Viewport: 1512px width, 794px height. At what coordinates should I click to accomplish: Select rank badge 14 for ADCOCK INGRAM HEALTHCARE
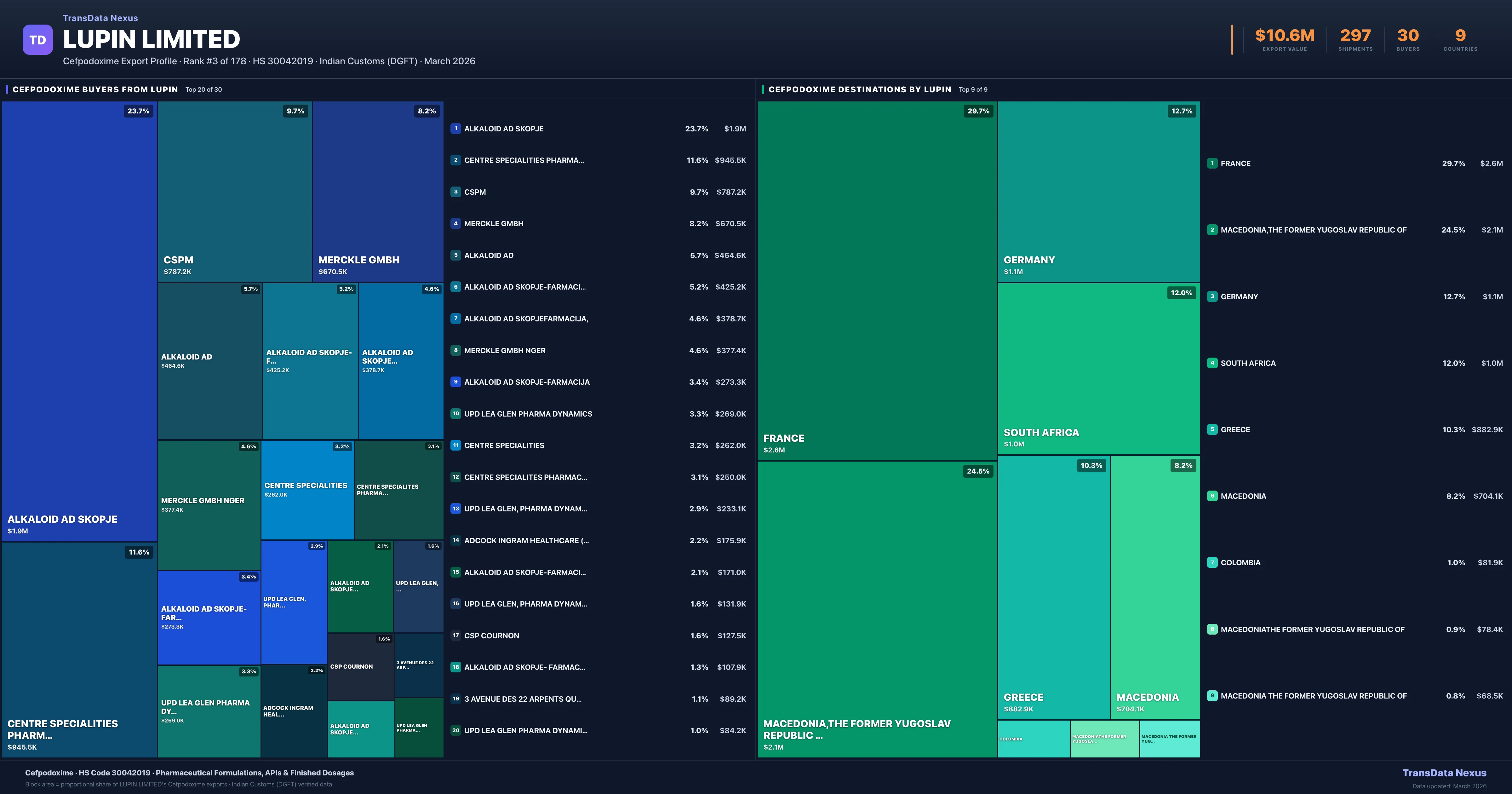pyautogui.click(x=455, y=540)
